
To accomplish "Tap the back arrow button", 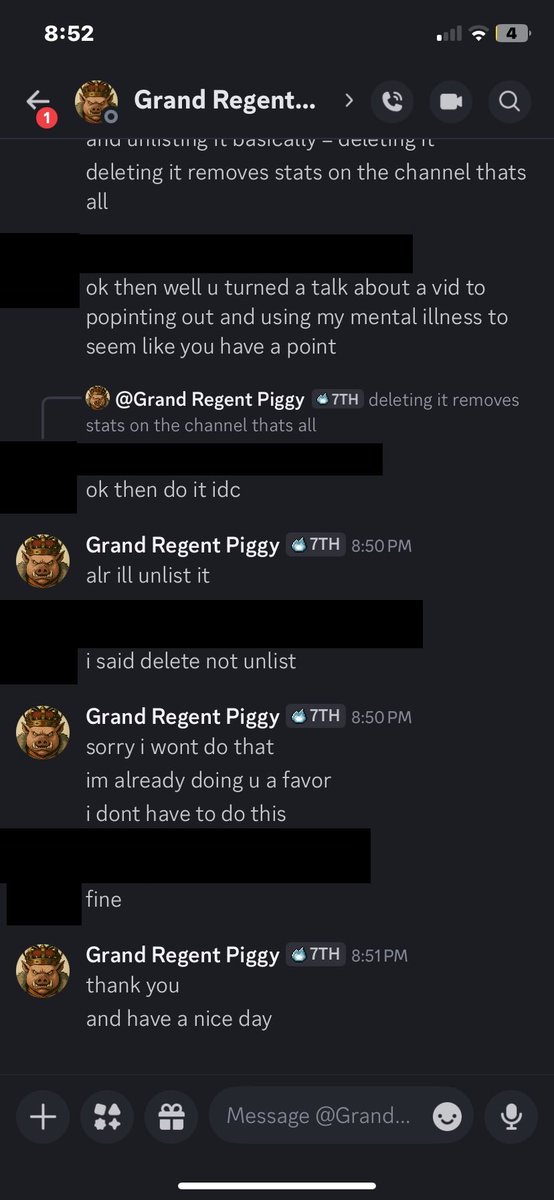I will (38, 101).
